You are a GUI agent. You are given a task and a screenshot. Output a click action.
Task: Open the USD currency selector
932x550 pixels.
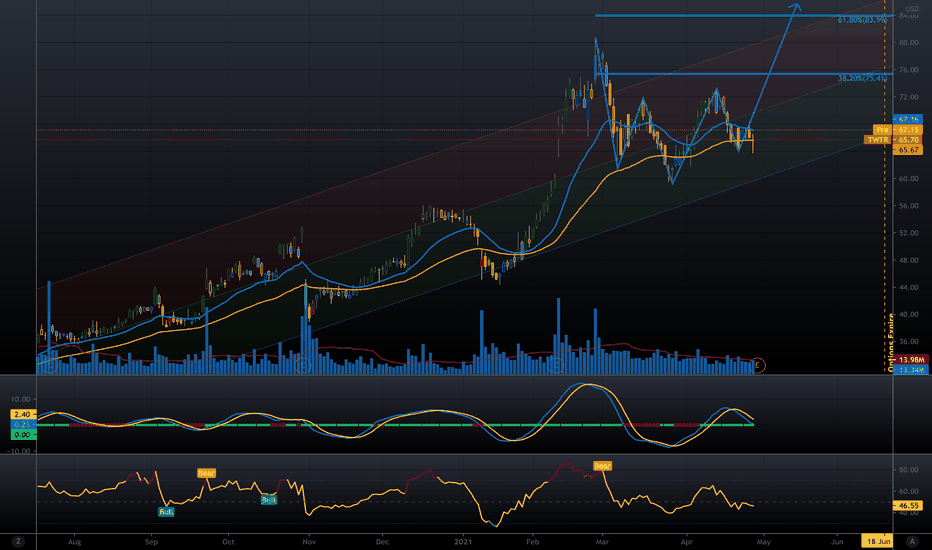click(912, 9)
